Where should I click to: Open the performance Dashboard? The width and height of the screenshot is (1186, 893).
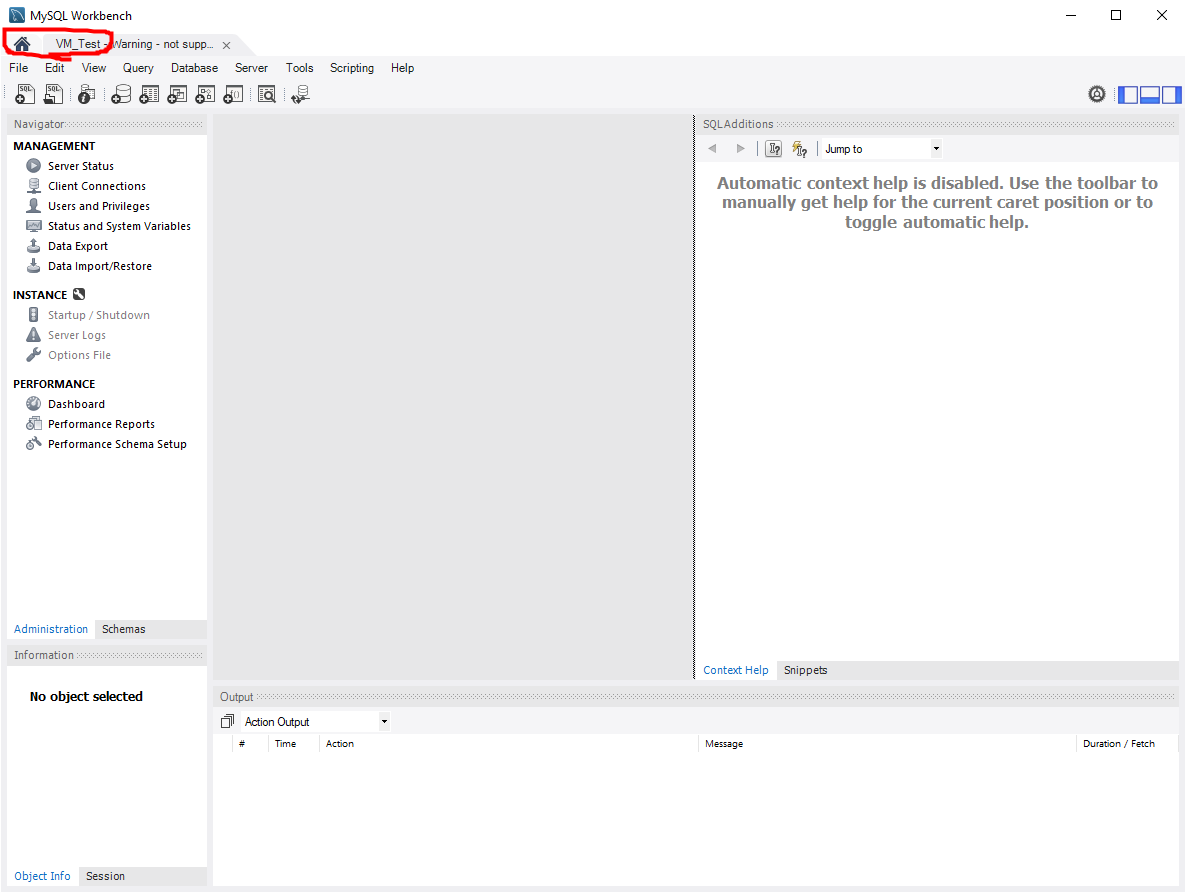pyautogui.click(x=76, y=404)
